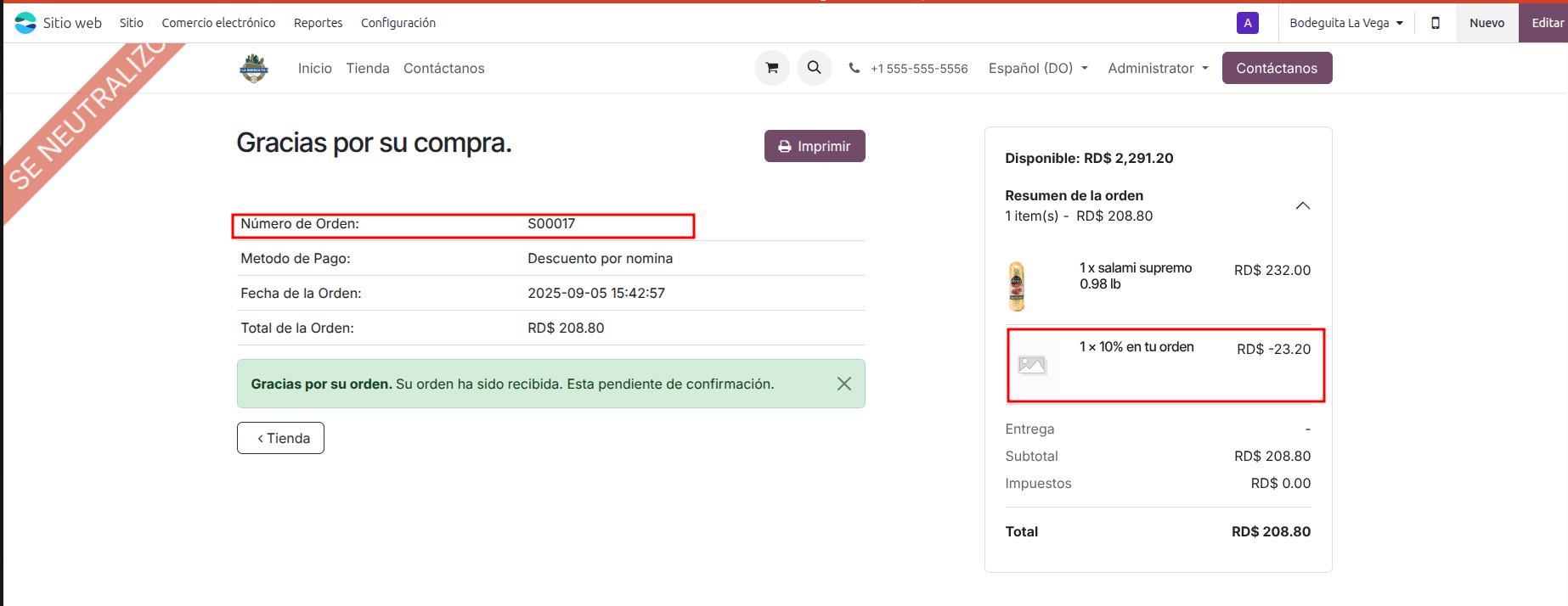Dismiss the green order confirmation alert
The image size is (1568, 606).
(843, 384)
